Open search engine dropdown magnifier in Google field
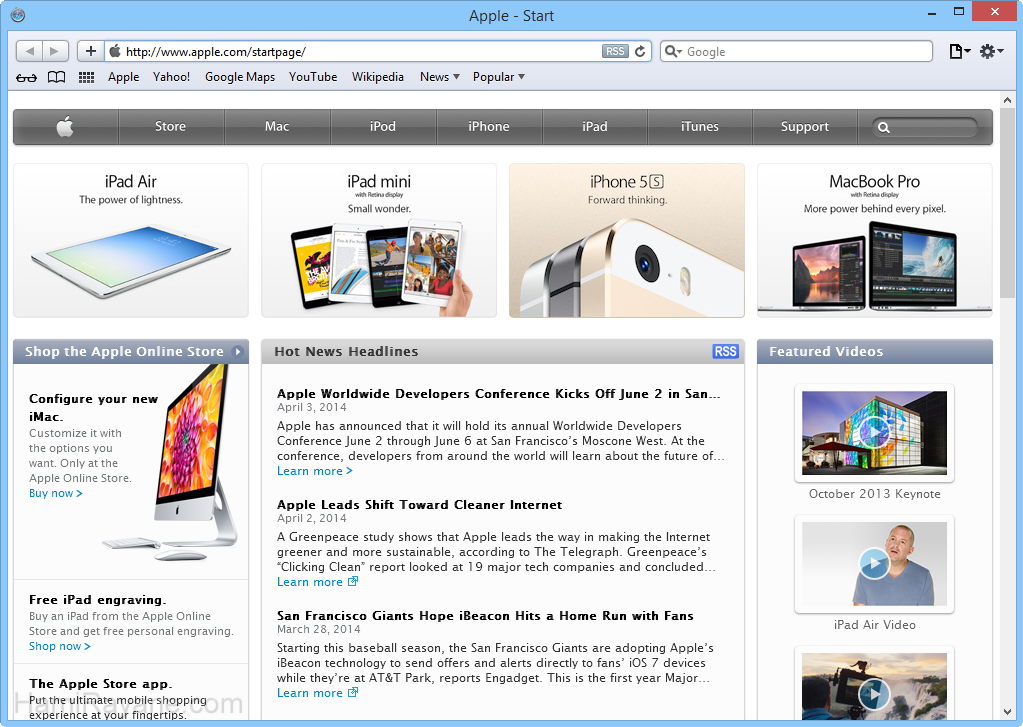1023x727 pixels. [673, 52]
